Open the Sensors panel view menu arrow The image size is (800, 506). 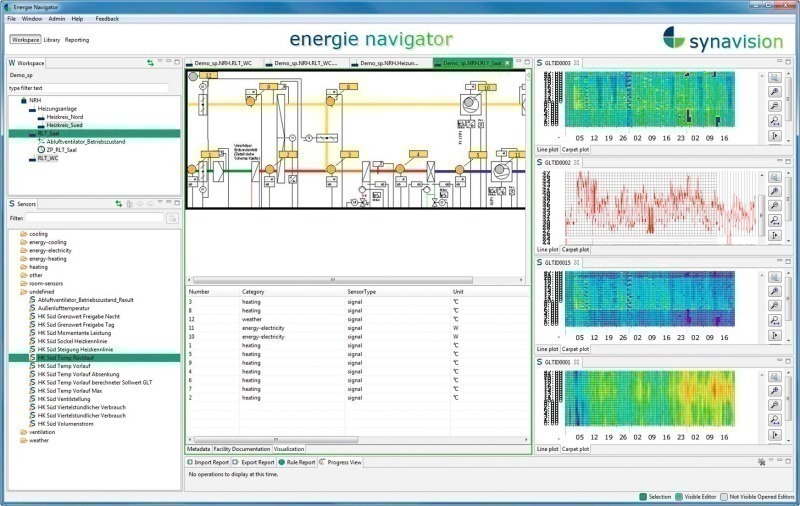(x=160, y=203)
